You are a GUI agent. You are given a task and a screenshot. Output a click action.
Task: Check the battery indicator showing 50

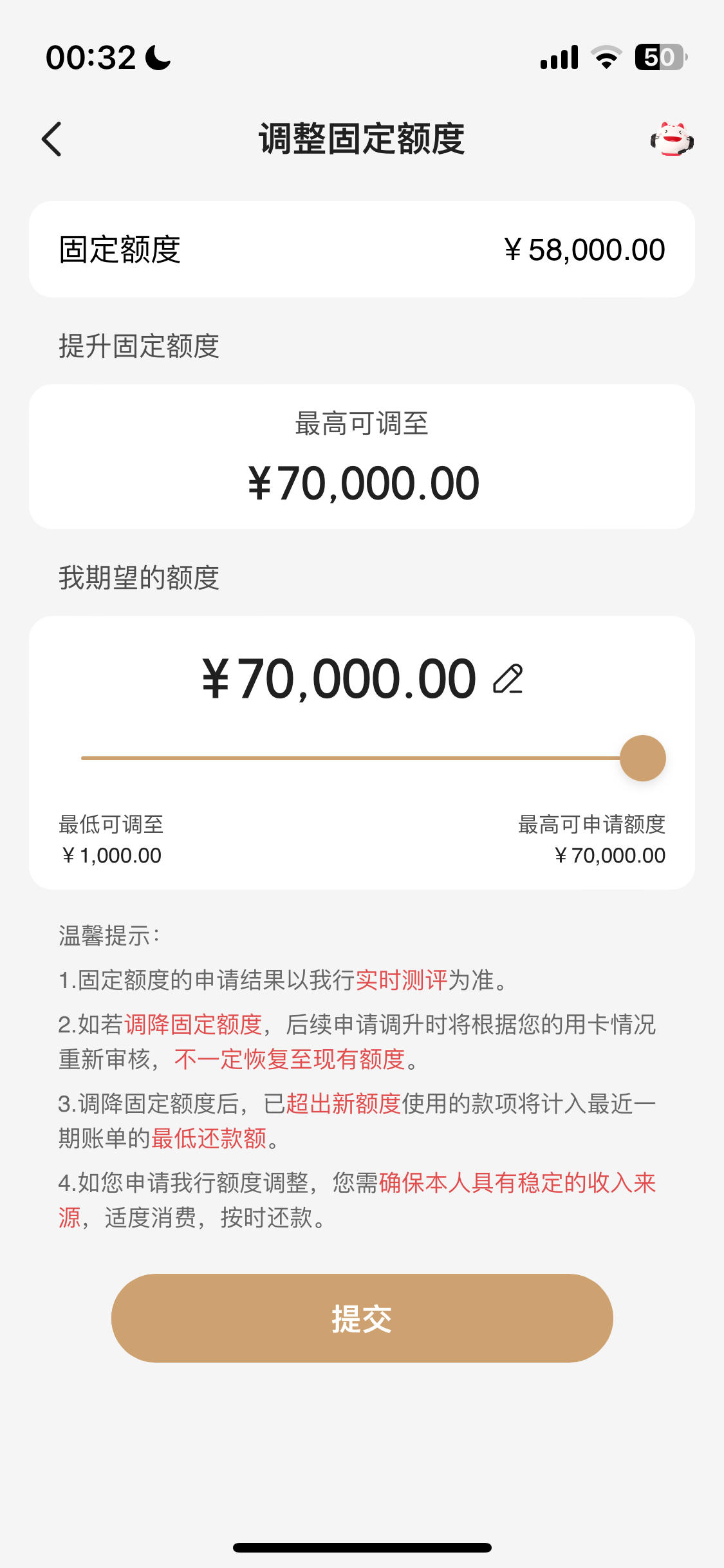[x=661, y=57]
